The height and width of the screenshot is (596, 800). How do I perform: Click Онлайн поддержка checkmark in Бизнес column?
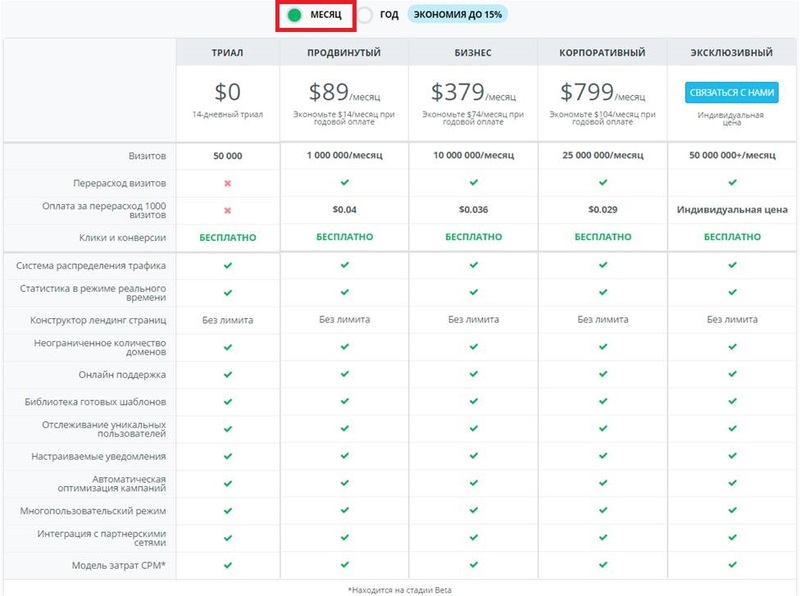click(474, 374)
